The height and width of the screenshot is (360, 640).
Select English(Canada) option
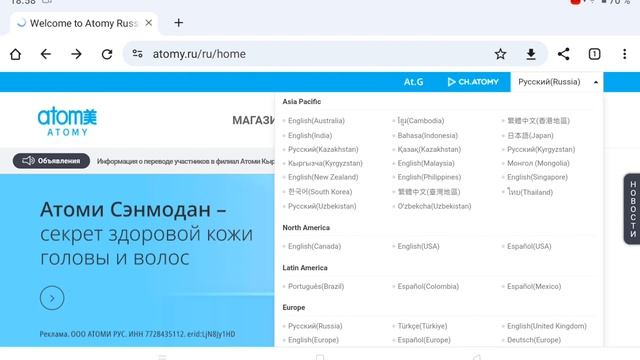pos(314,247)
